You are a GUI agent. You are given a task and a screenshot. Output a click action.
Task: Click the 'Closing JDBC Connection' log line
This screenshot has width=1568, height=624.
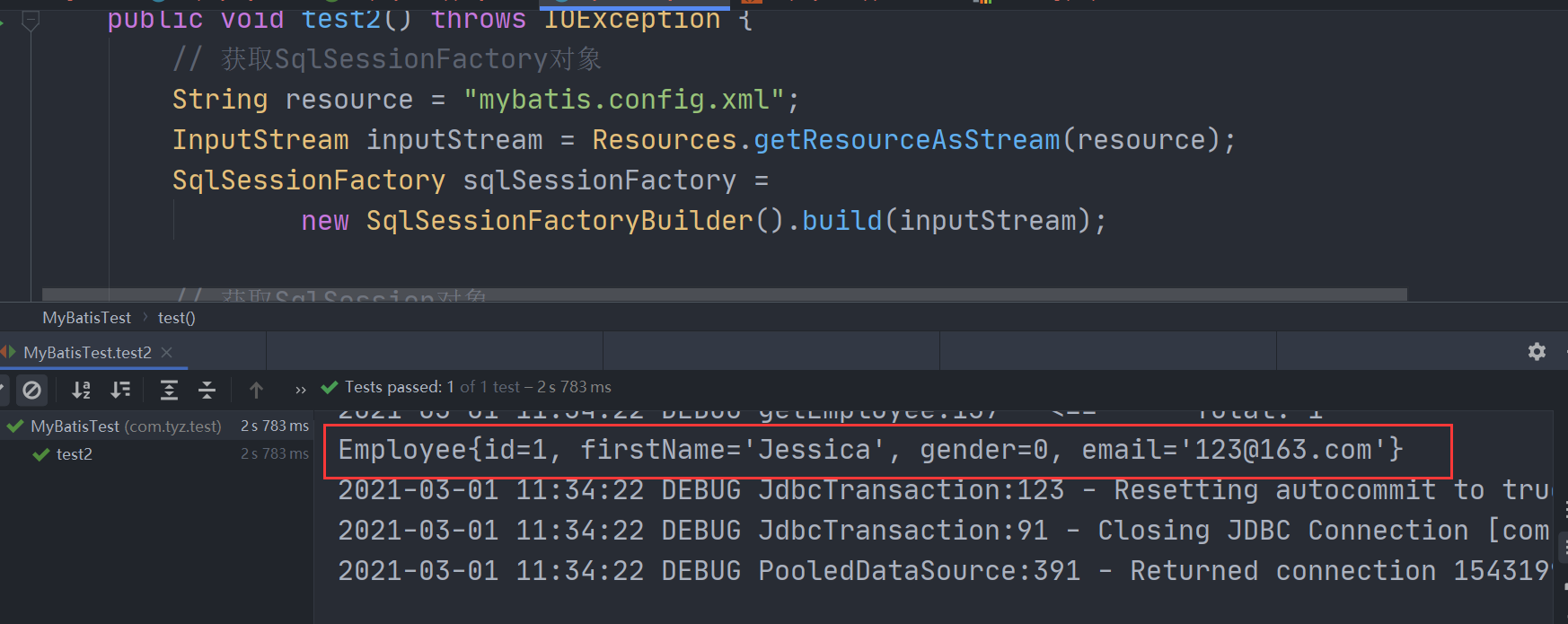(943, 531)
